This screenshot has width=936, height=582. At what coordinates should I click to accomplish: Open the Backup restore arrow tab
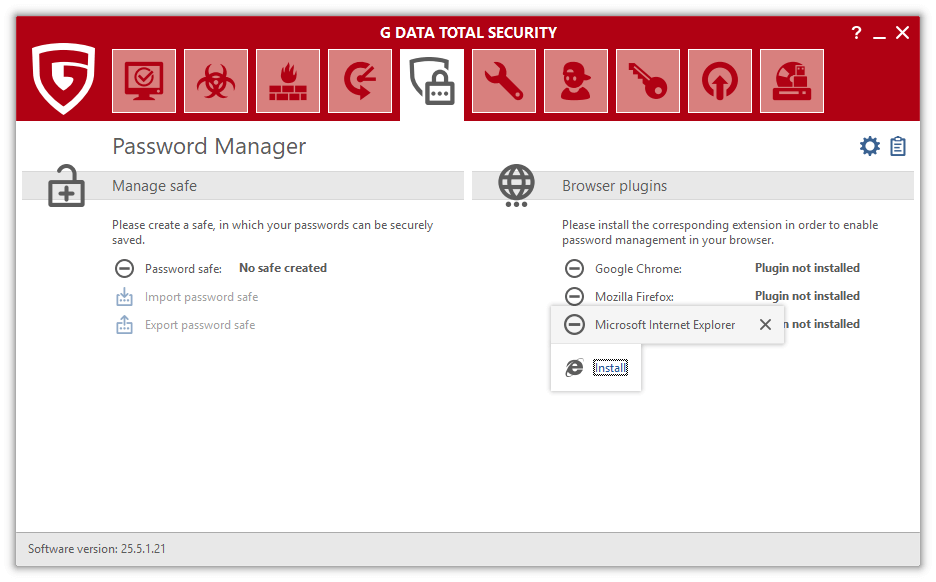coord(360,81)
